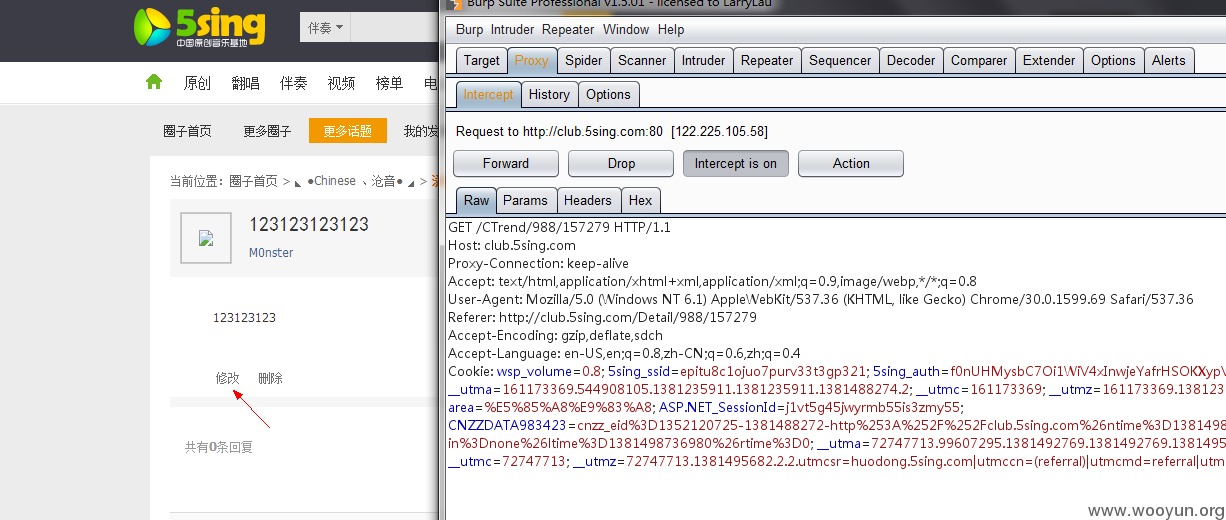The width and height of the screenshot is (1226, 520).
Task: Drop the intercepted request
Action: [x=621, y=163]
